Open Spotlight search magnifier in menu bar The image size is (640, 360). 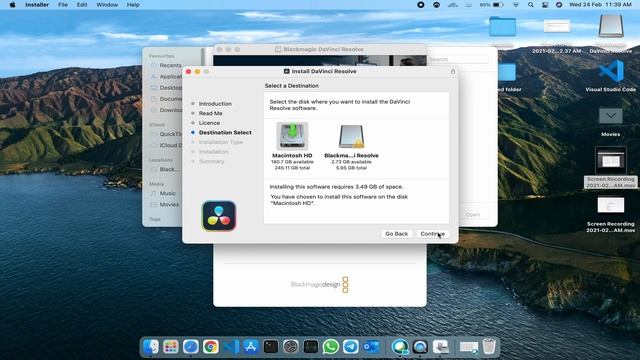[531, 5]
